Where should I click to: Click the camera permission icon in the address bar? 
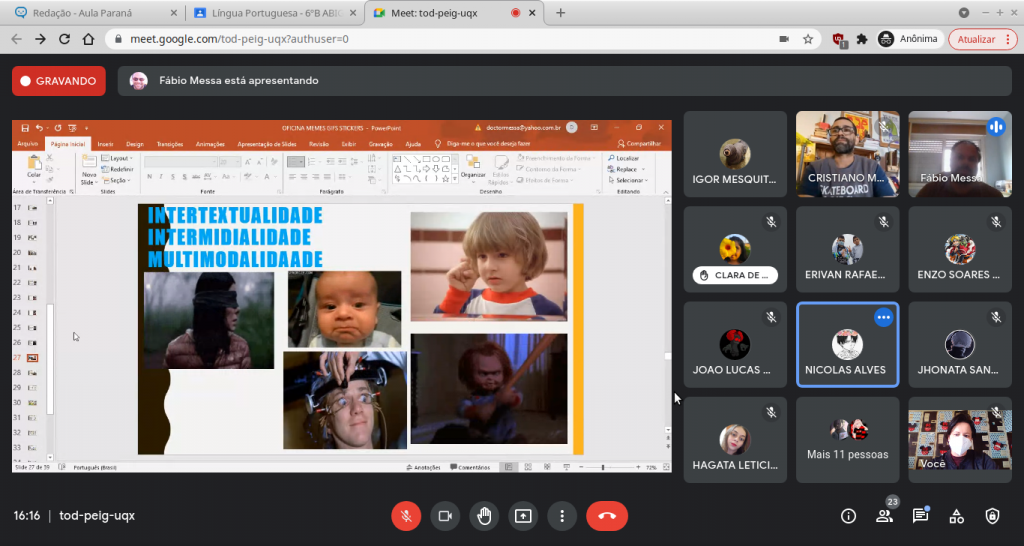point(784,39)
